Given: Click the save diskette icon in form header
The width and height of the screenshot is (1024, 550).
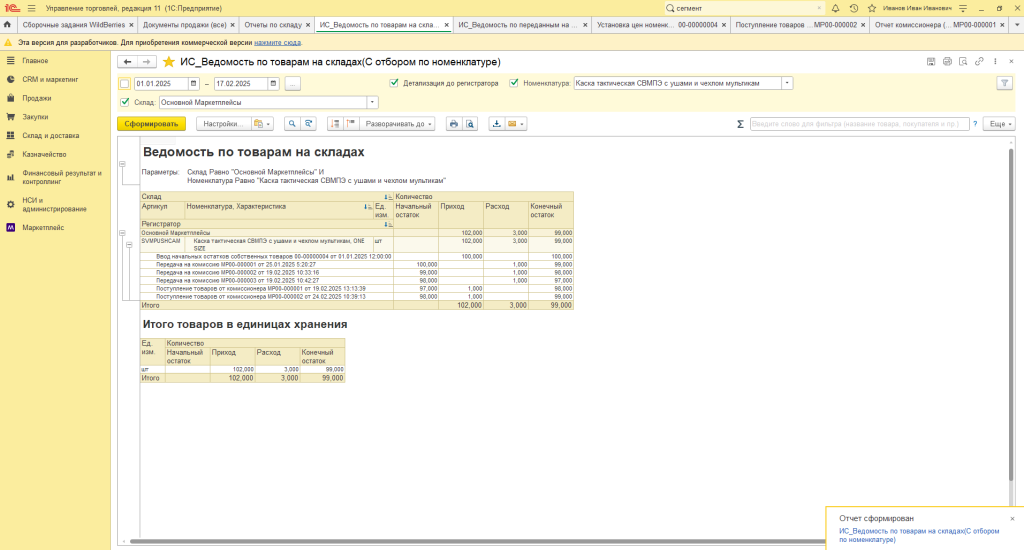Looking at the screenshot, I should [x=931, y=61].
